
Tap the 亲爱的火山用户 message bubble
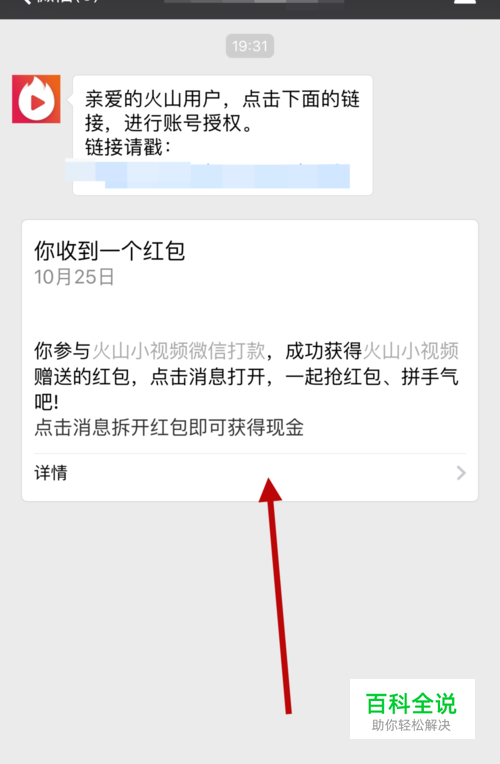pos(223,135)
